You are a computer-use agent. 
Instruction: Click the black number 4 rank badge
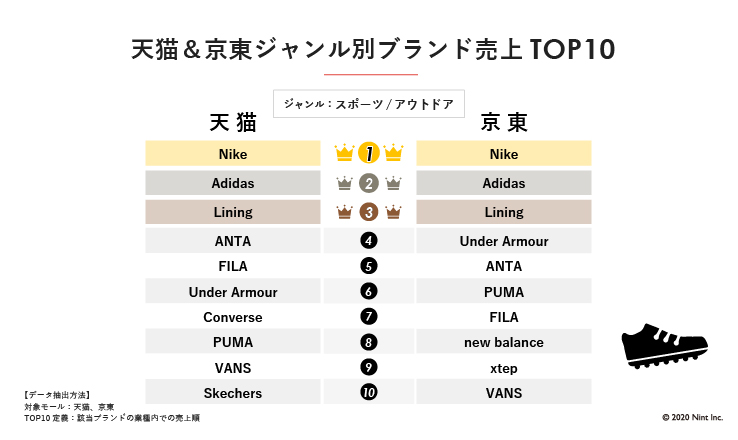[x=369, y=241]
